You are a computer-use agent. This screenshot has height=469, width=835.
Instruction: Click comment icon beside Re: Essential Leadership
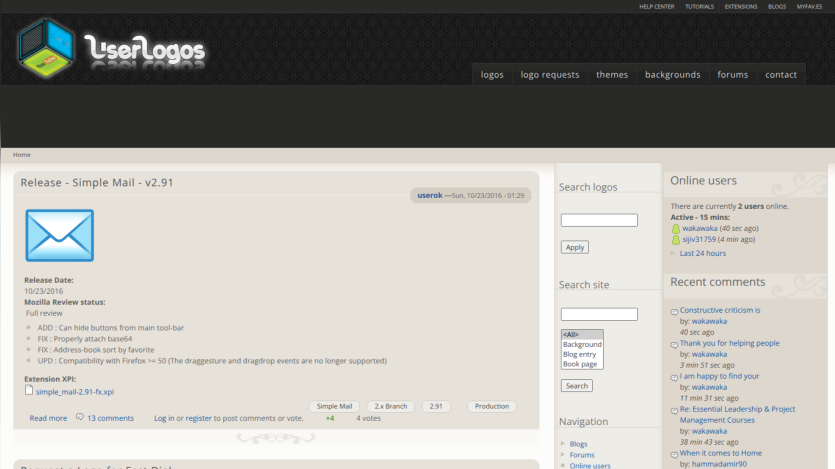674,411
